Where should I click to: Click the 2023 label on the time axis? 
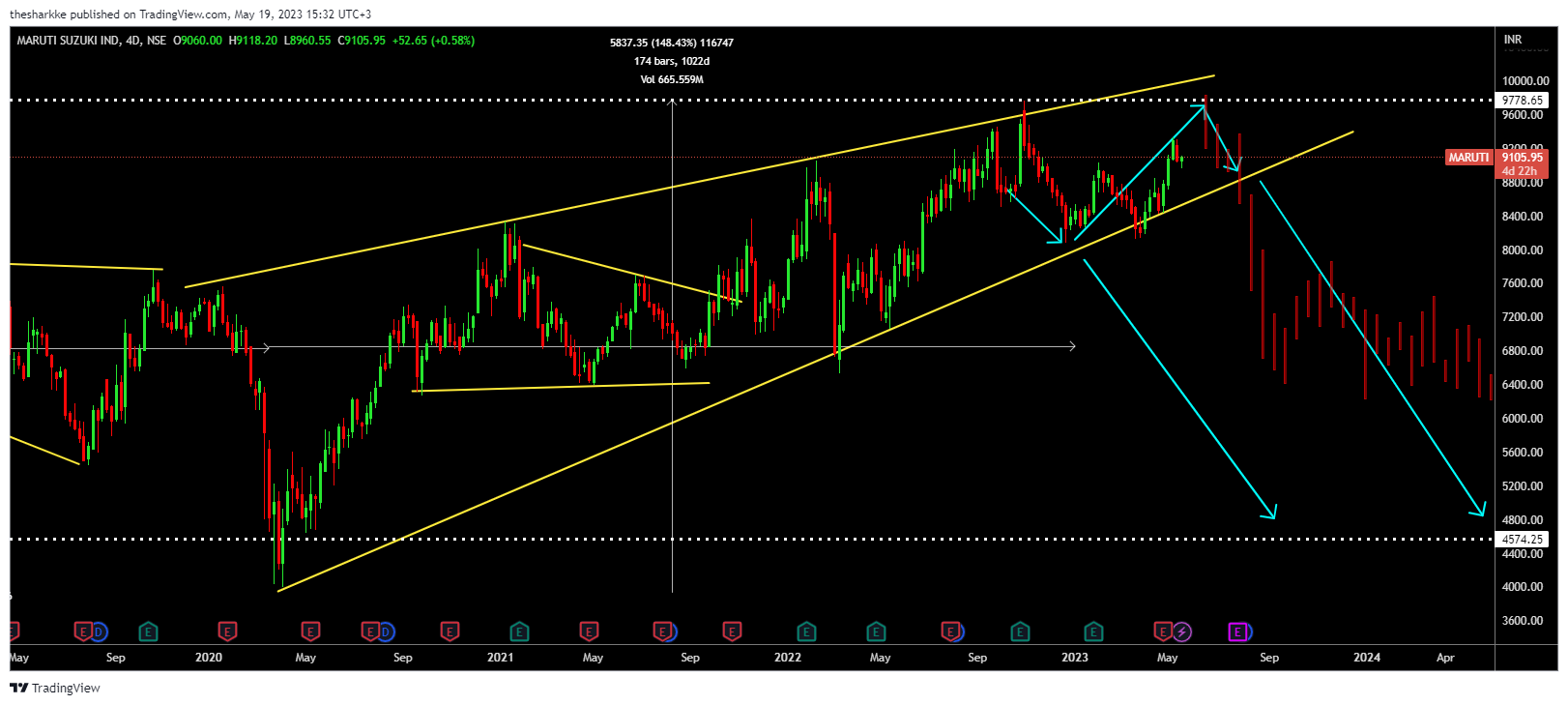click(1075, 658)
